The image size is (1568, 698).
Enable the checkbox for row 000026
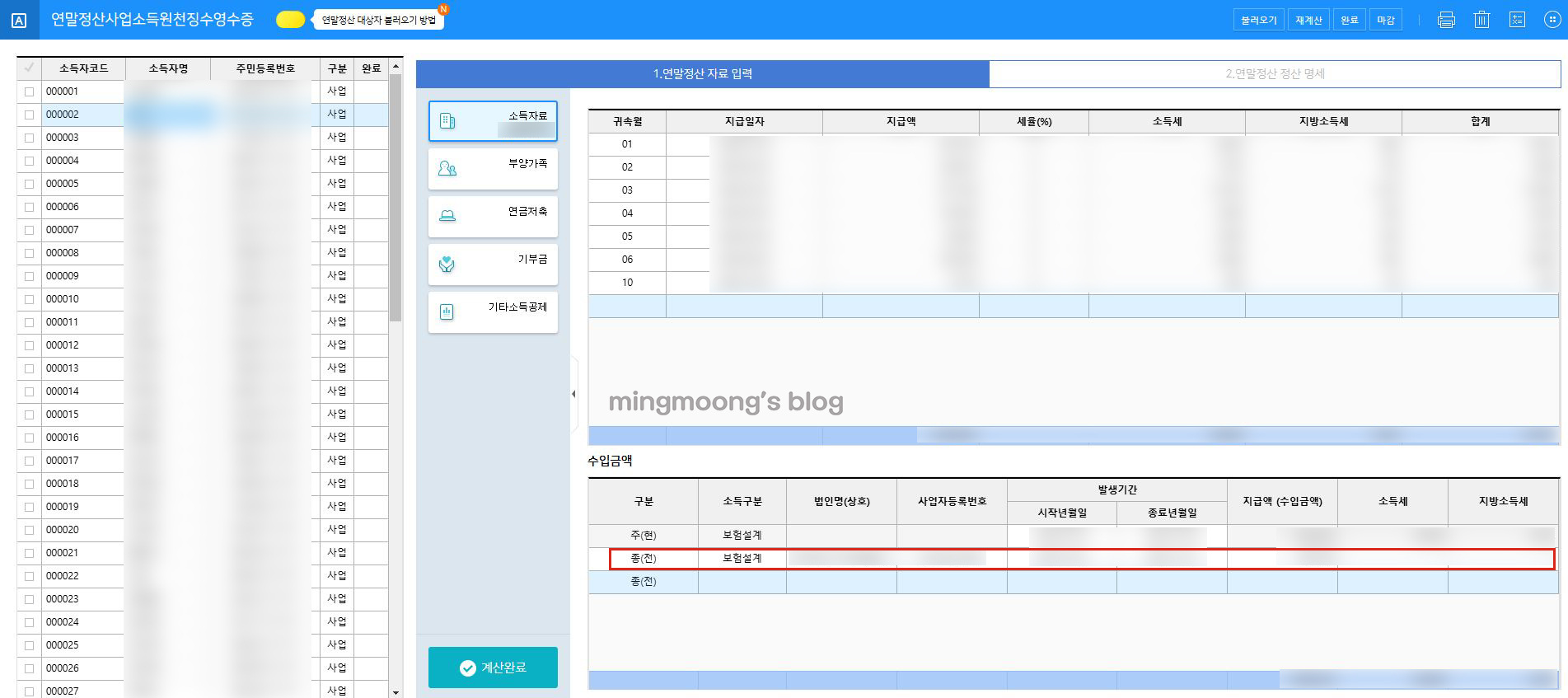pos(30,668)
